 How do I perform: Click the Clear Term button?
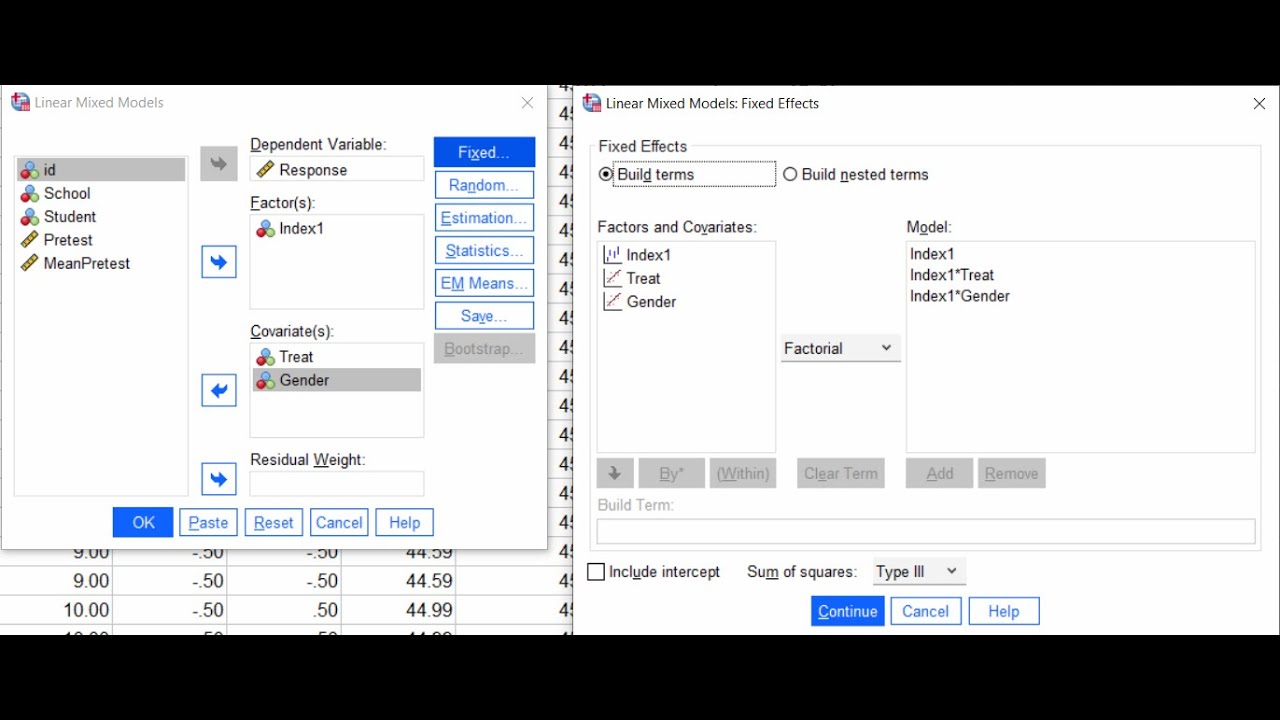840,473
